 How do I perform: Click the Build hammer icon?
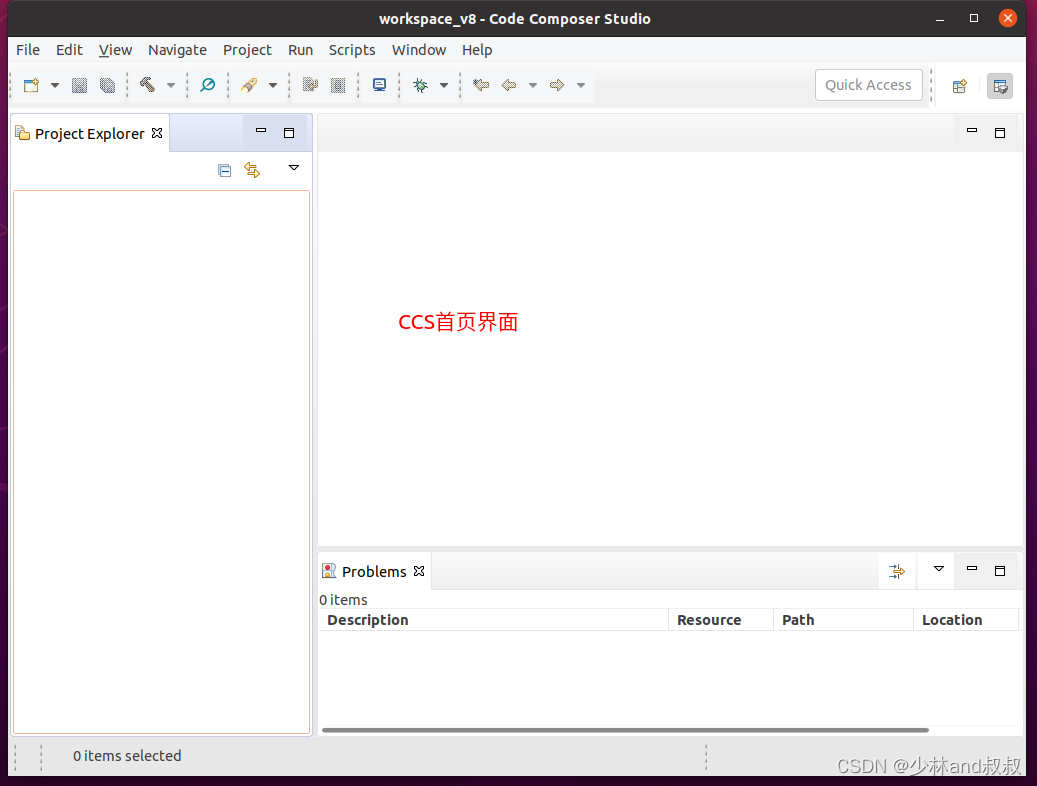pos(147,85)
